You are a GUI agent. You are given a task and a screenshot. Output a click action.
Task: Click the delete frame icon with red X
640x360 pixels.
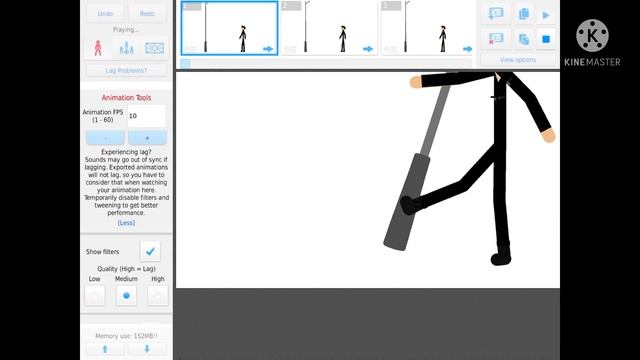496,39
